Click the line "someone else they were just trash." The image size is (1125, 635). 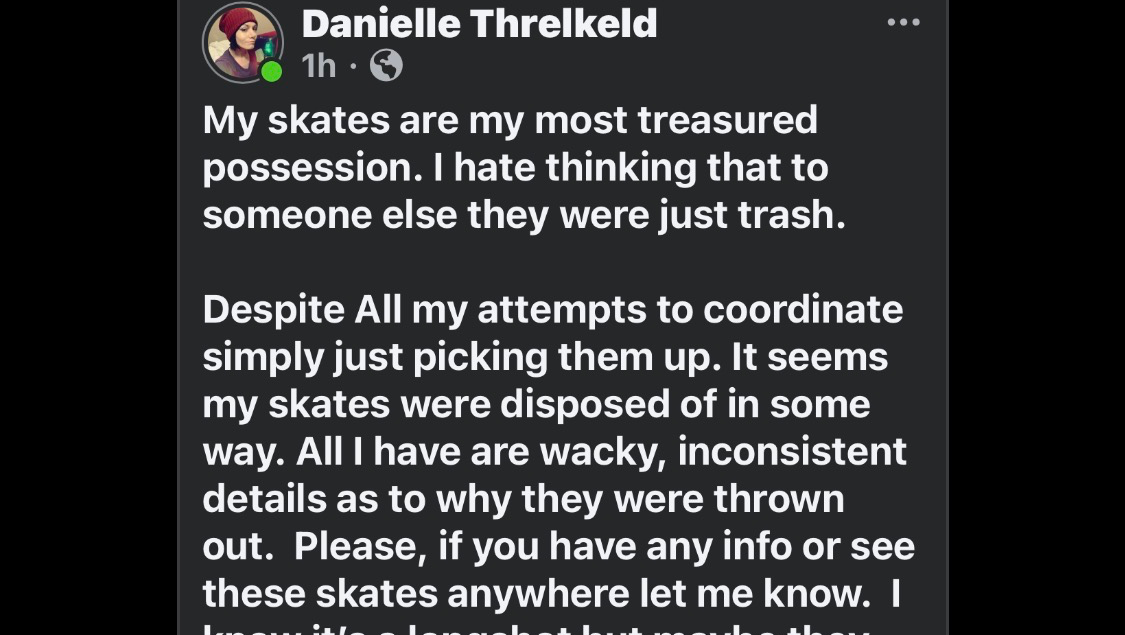(x=524, y=215)
